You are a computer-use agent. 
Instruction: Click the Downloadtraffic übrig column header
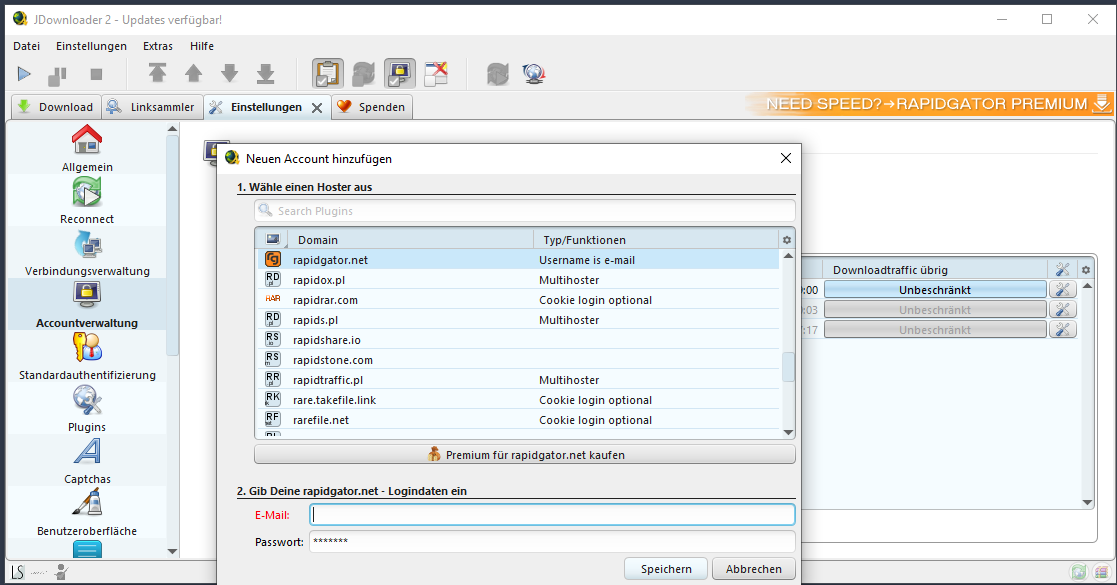coord(935,269)
